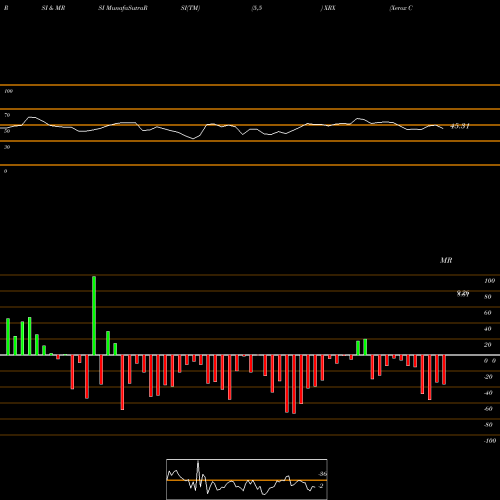Click the last red MR bar on the right
The height and width of the screenshot is (500, 500).
444,370
